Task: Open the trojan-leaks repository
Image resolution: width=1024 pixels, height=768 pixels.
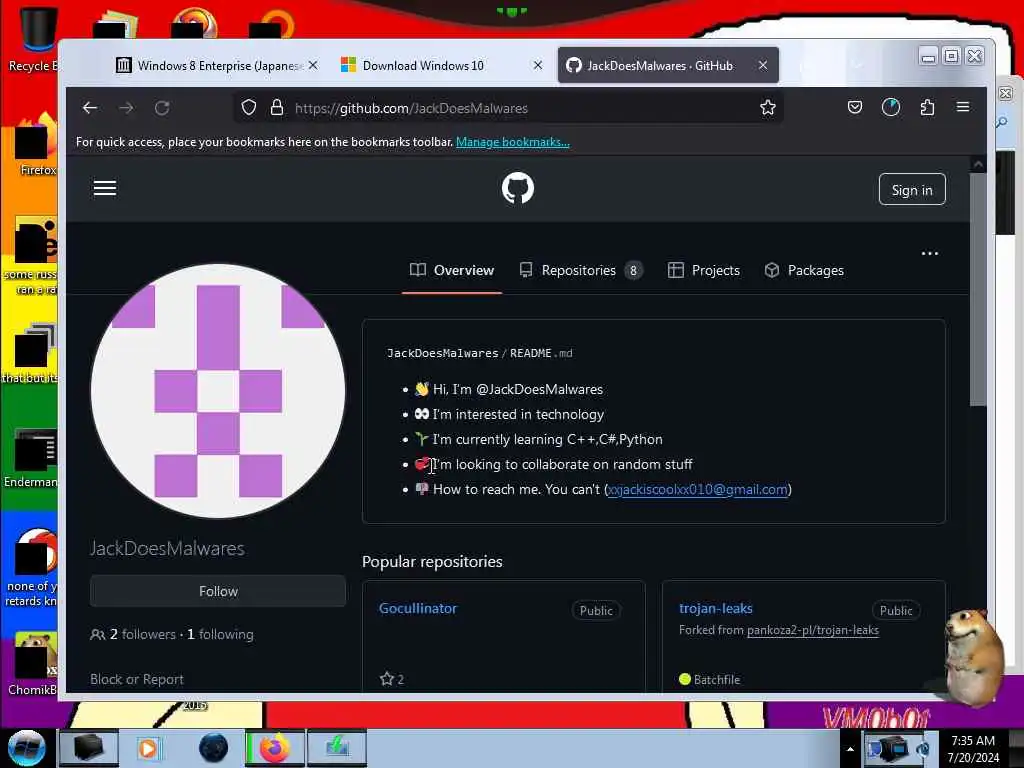Action: coord(716,608)
